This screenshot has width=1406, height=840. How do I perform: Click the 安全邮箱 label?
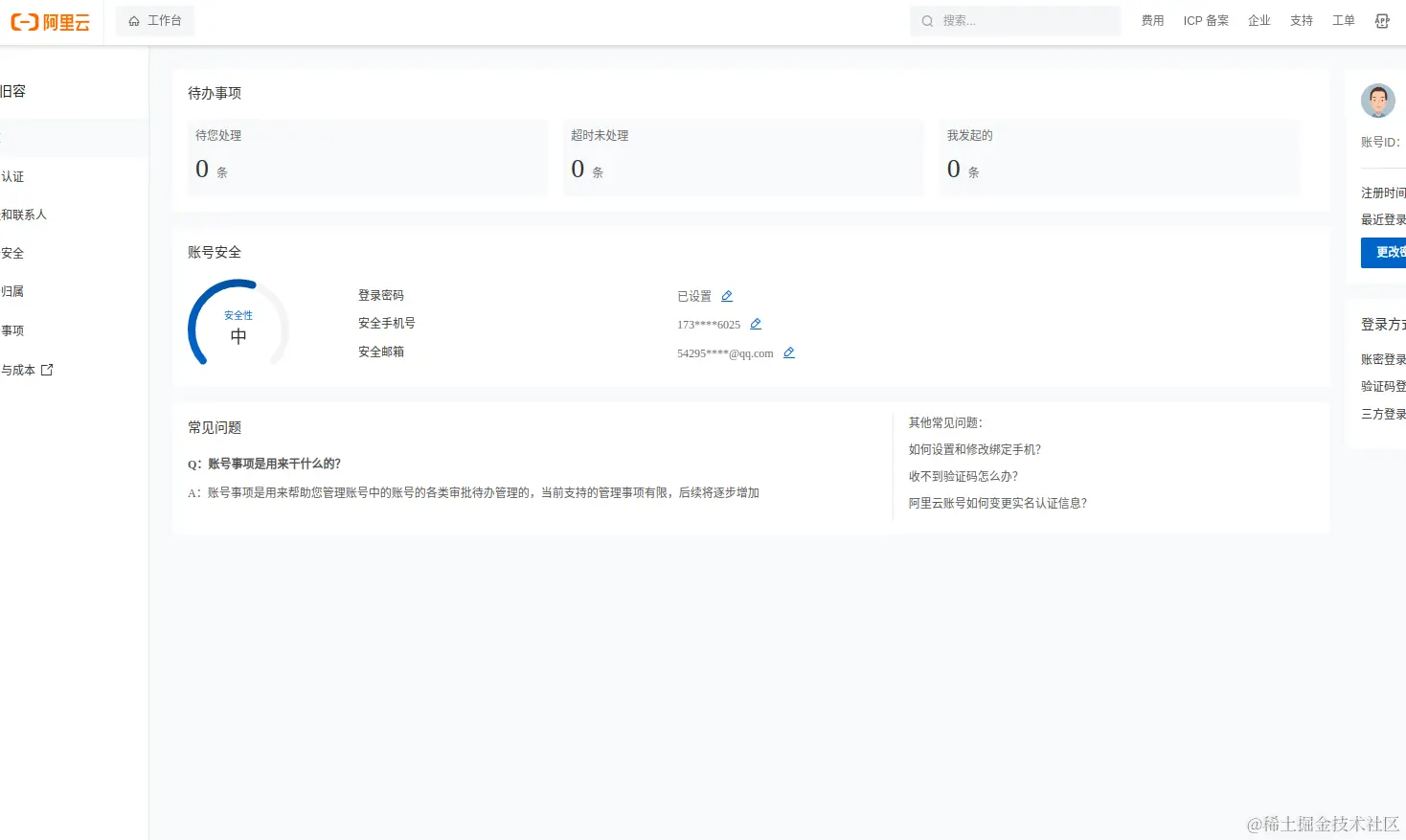tap(381, 352)
